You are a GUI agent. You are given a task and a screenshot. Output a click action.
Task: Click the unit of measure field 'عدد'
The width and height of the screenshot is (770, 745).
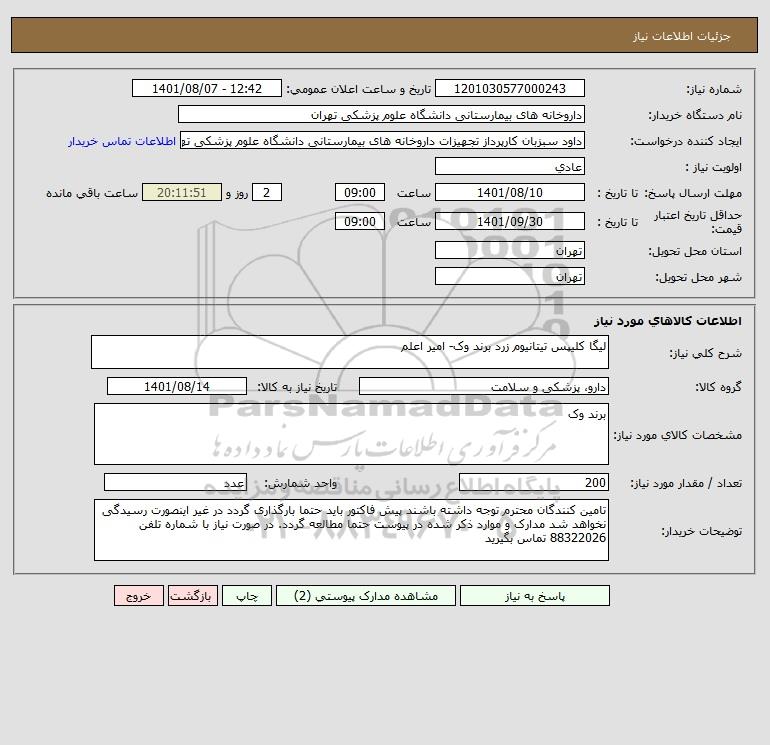[x=175, y=482]
